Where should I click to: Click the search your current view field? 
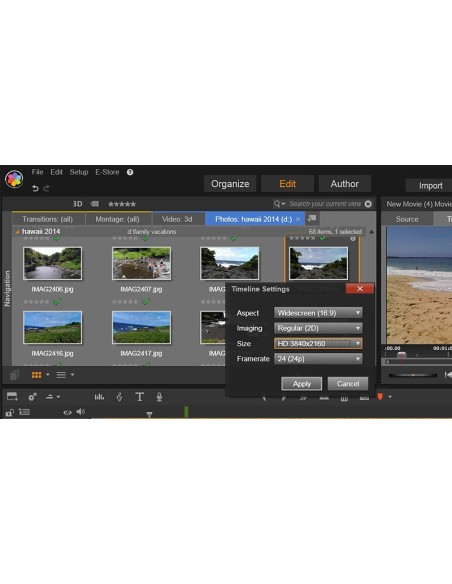[325, 204]
